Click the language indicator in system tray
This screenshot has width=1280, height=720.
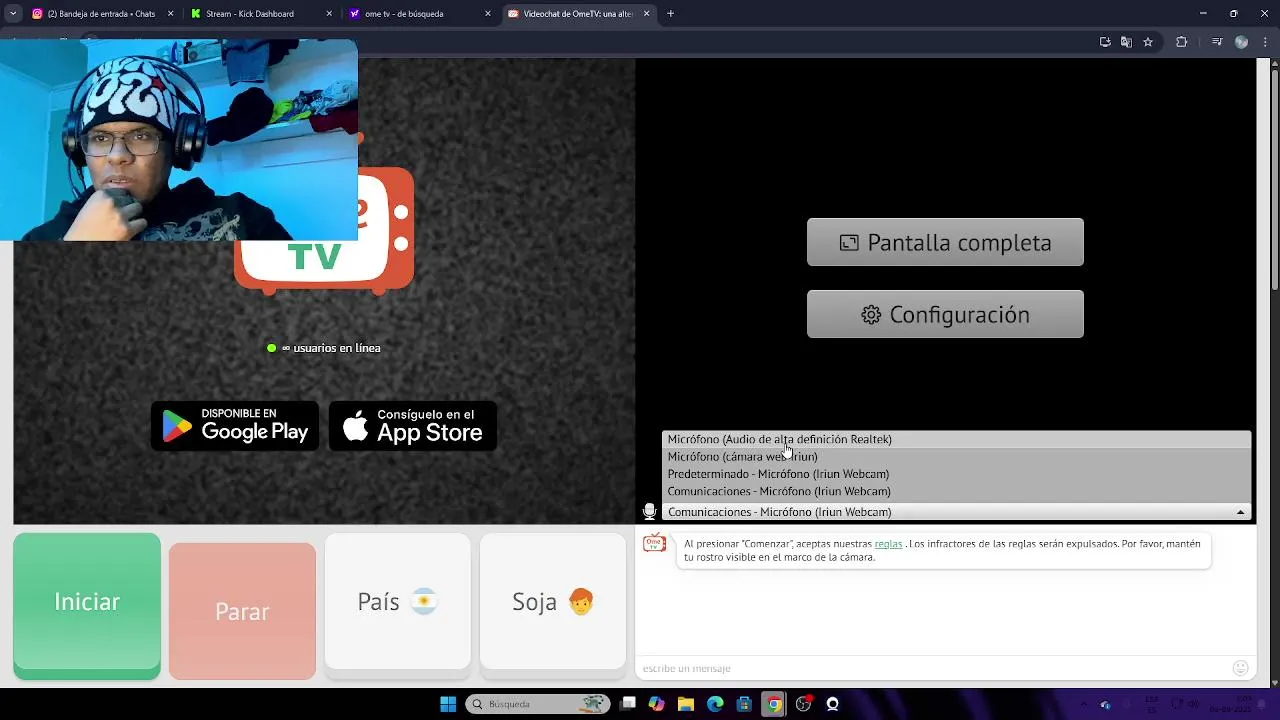[1151, 704]
